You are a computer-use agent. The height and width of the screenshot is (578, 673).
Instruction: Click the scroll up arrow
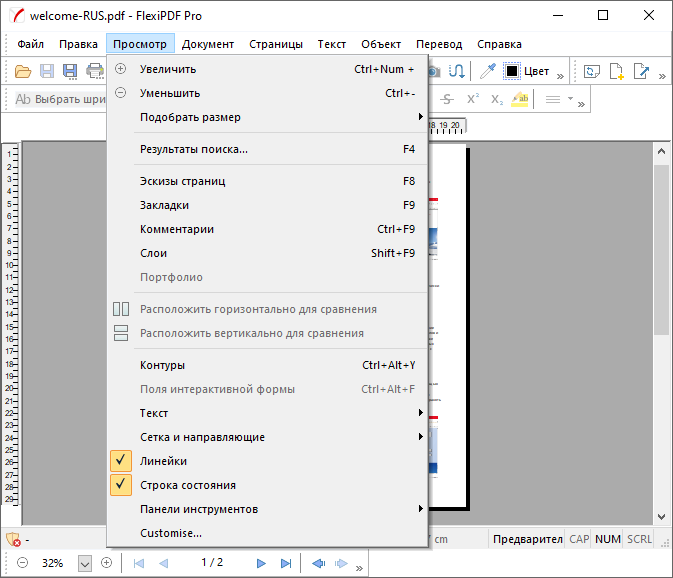coord(661,151)
